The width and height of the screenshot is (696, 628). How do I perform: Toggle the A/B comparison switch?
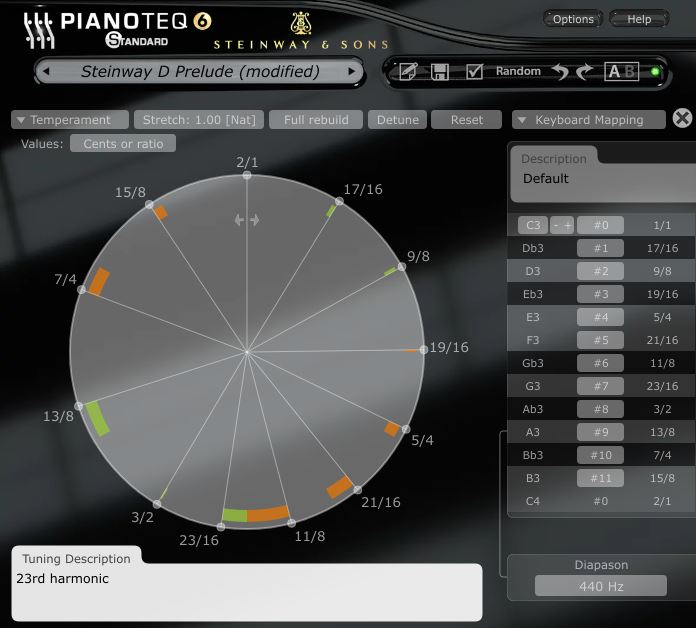621,71
